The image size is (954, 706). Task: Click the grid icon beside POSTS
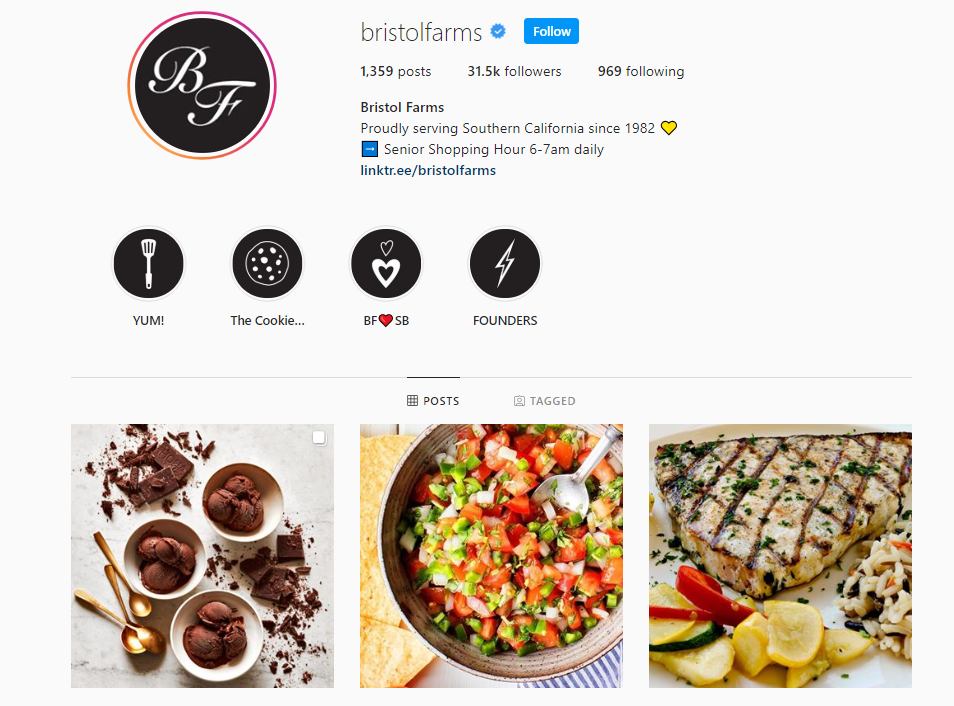coord(413,400)
